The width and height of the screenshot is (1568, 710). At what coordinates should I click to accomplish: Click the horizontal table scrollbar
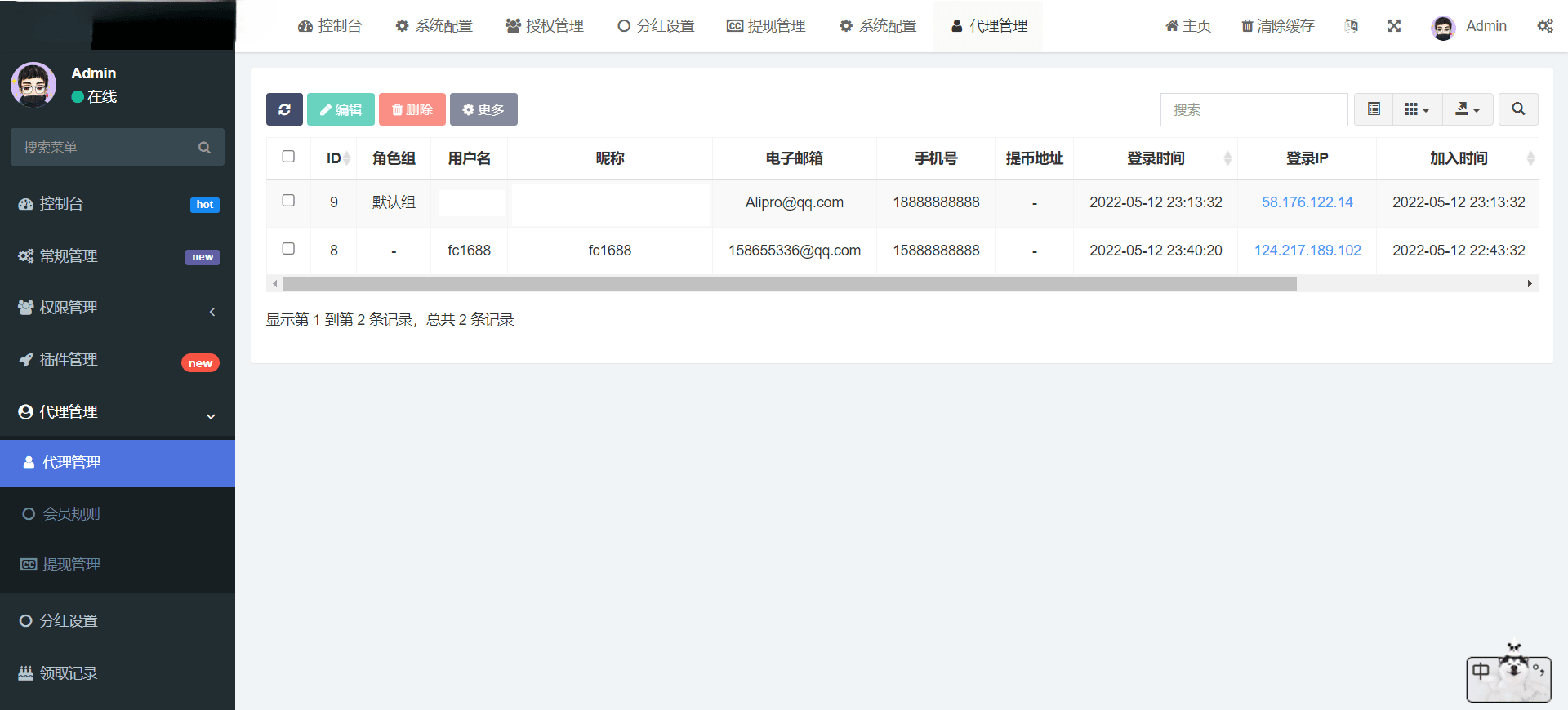tap(789, 284)
